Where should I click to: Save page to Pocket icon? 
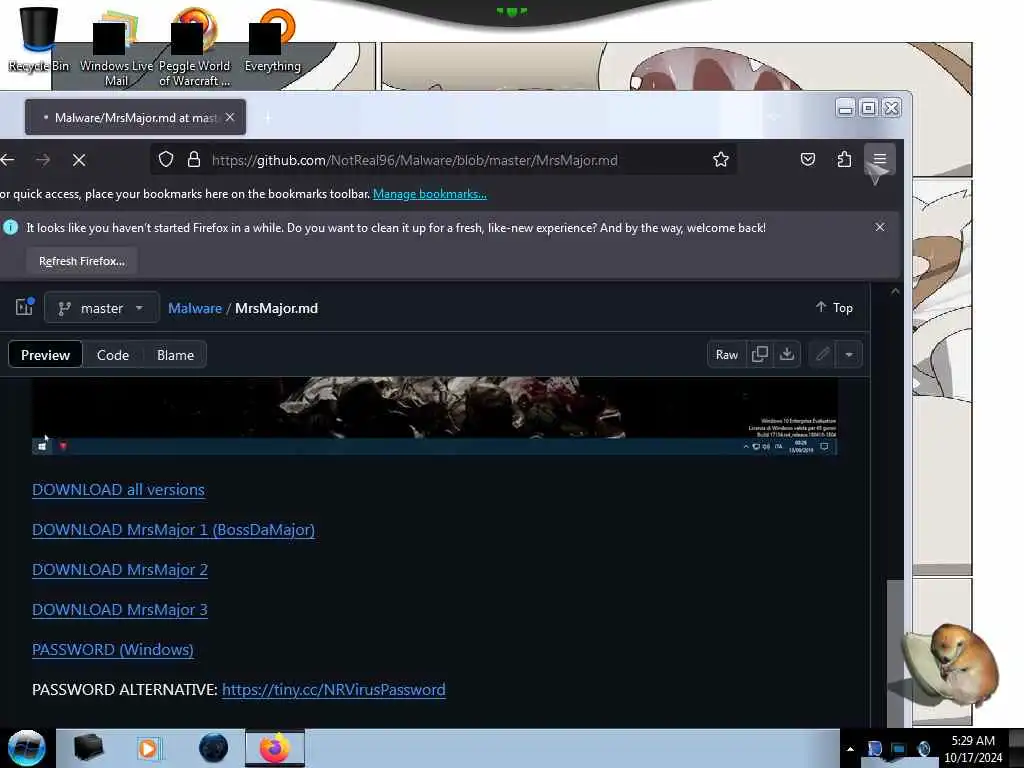tap(808, 159)
